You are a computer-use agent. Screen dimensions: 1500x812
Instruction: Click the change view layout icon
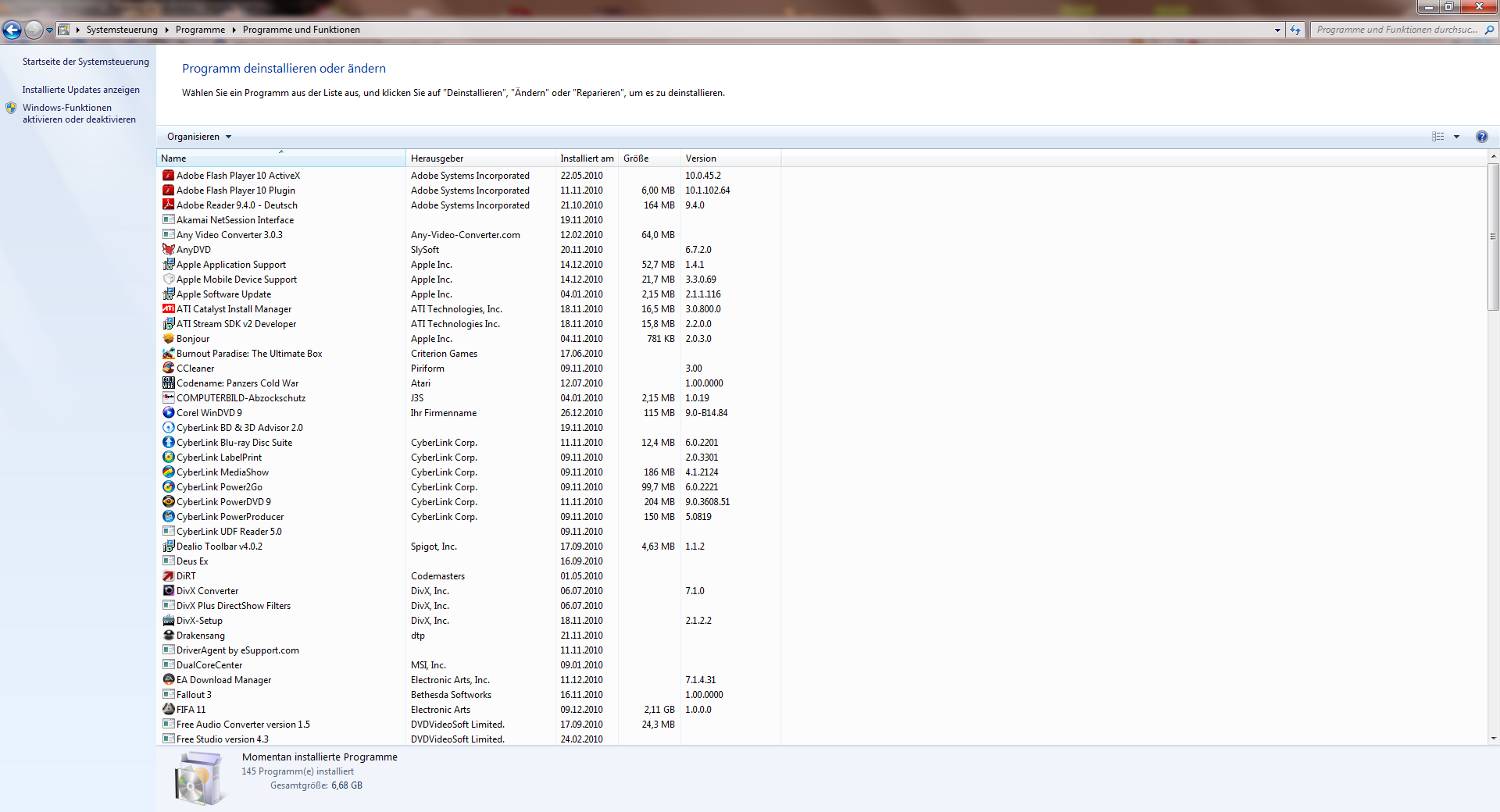pyautogui.click(x=1437, y=137)
